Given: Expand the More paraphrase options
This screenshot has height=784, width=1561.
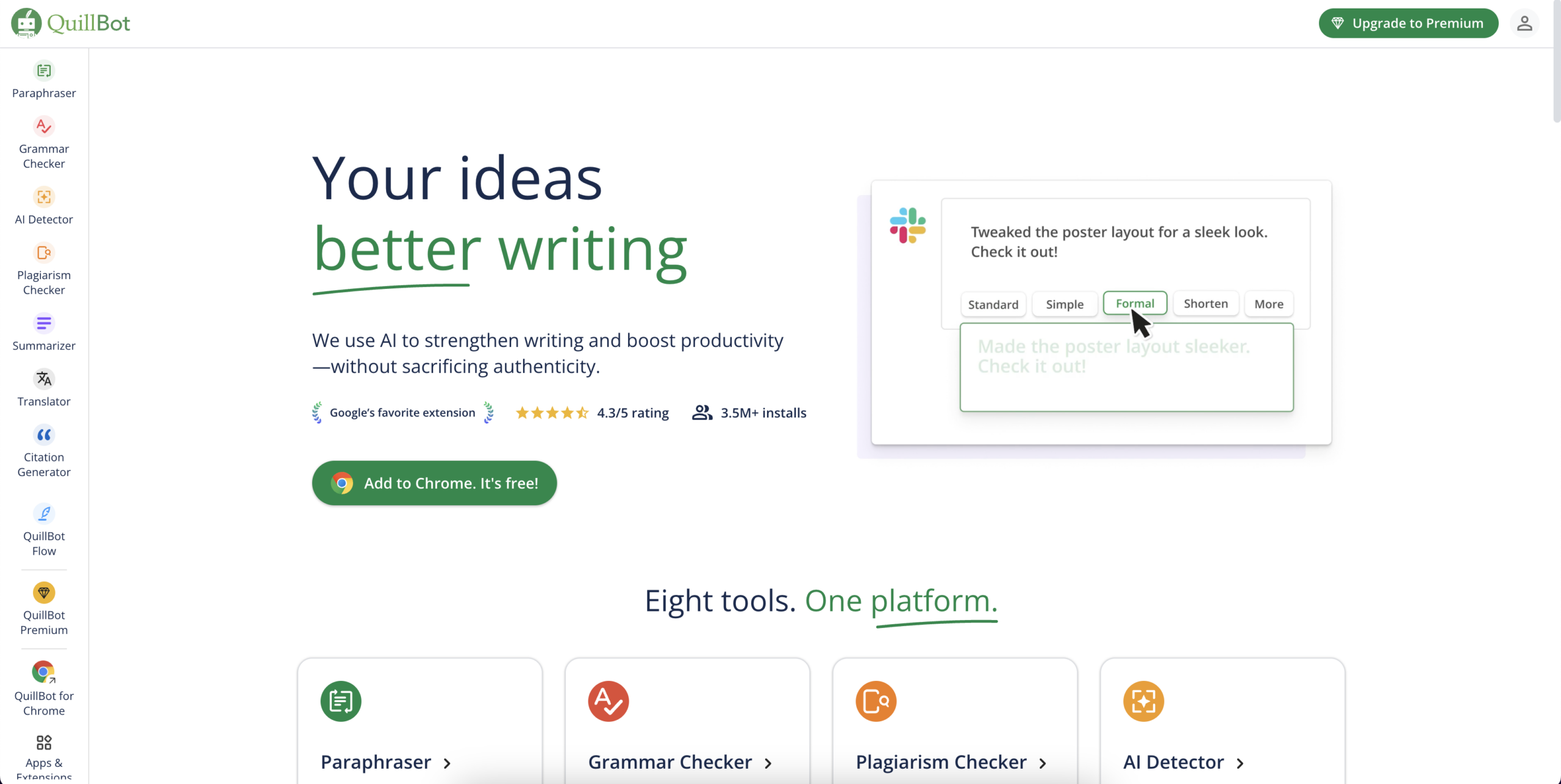Looking at the screenshot, I should (x=1269, y=303).
